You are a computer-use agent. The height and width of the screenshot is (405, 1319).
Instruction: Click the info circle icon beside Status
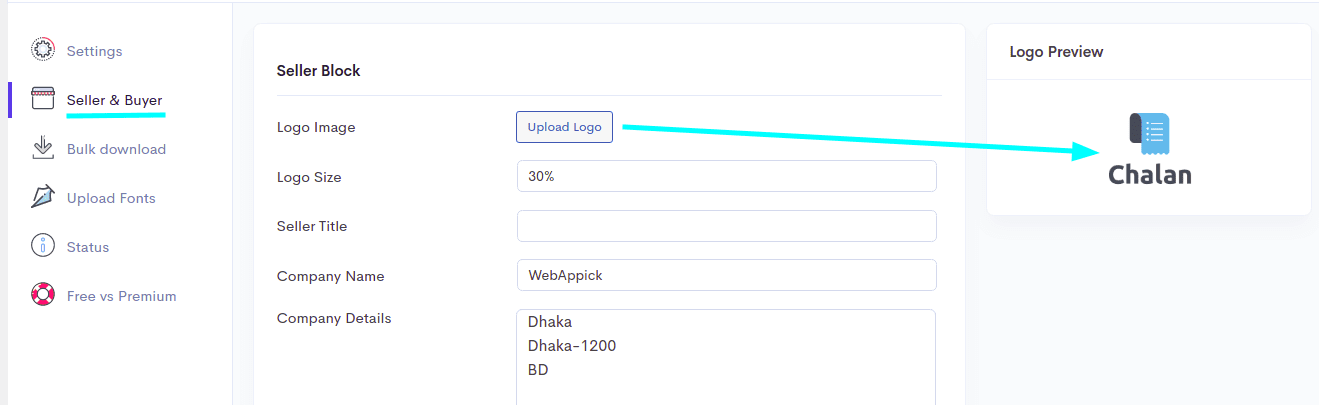[x=42, y=246]
